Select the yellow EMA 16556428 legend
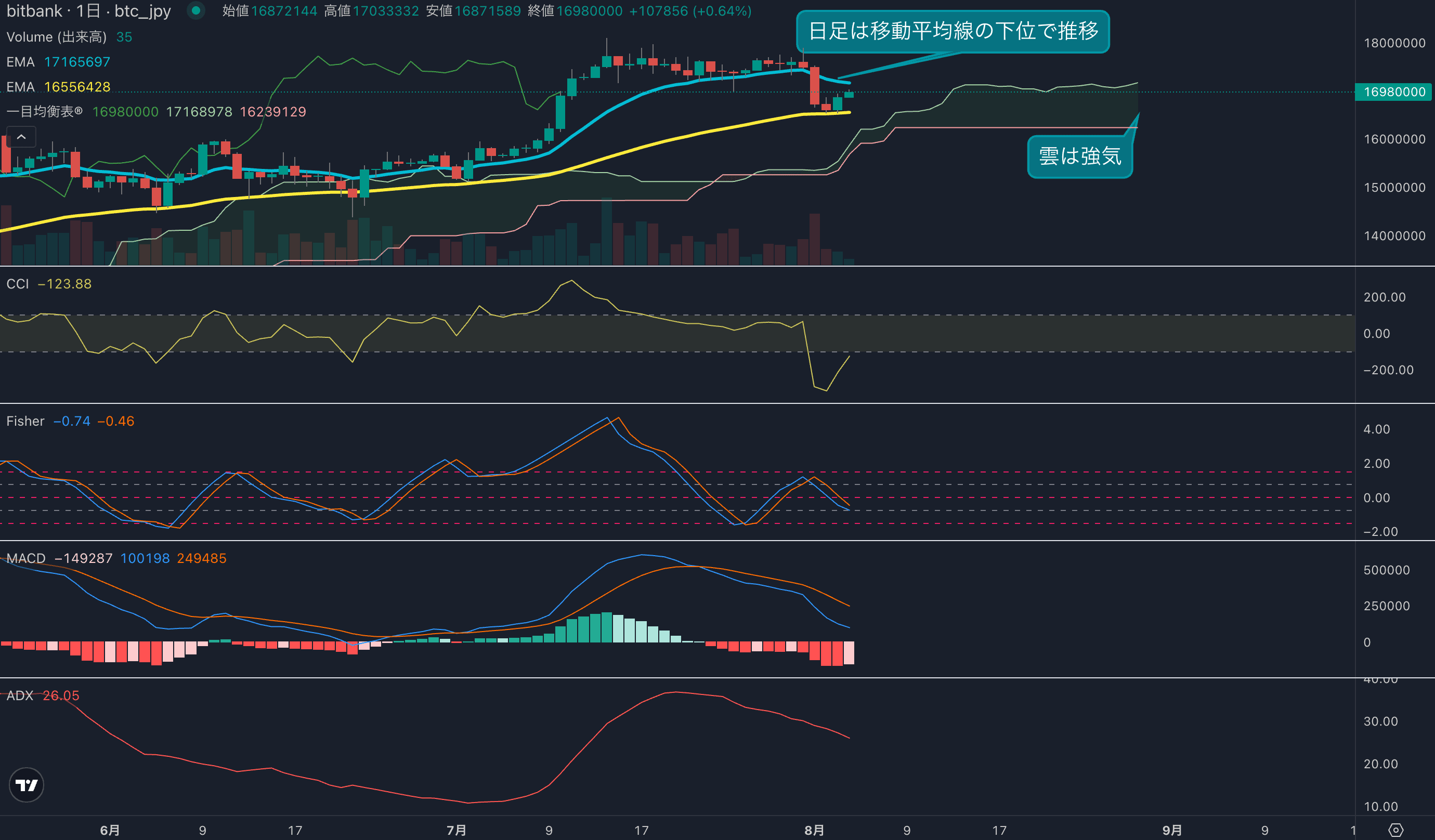Viewport: 1435px width, 840px height. (x=58, y=87)
